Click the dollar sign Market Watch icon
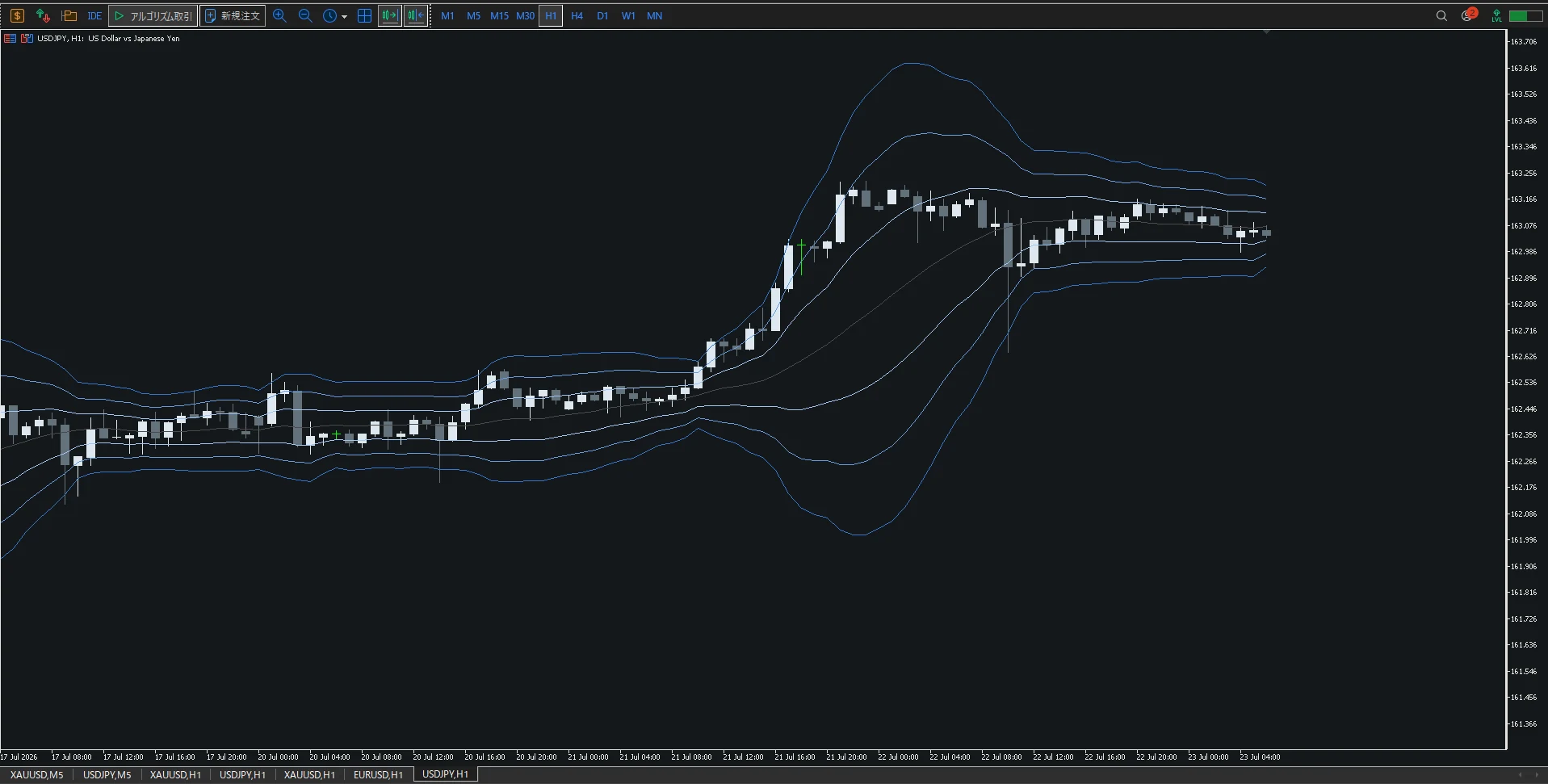 coord(17,15)
